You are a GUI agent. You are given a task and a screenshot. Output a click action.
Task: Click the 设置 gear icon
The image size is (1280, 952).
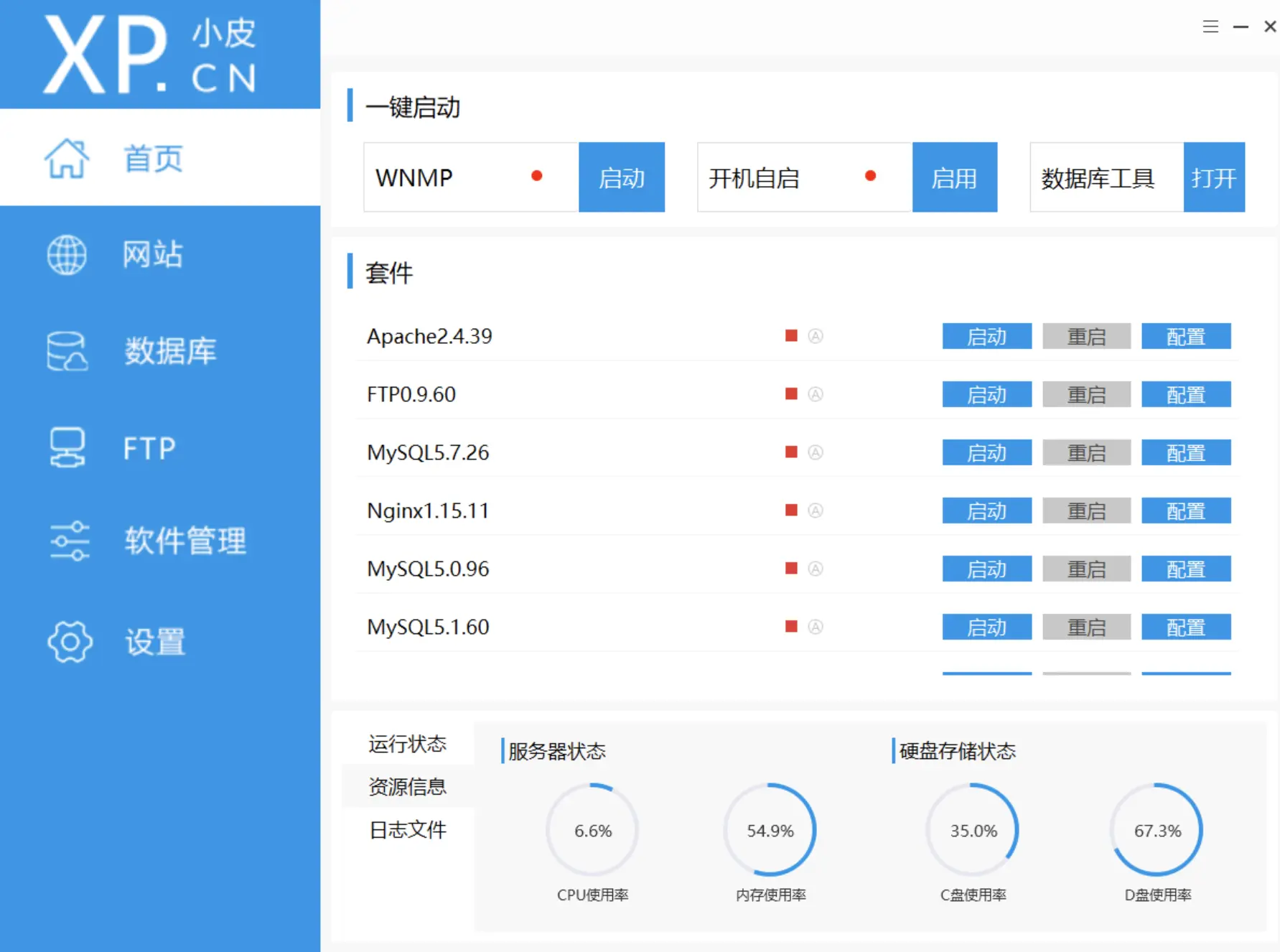70,641
